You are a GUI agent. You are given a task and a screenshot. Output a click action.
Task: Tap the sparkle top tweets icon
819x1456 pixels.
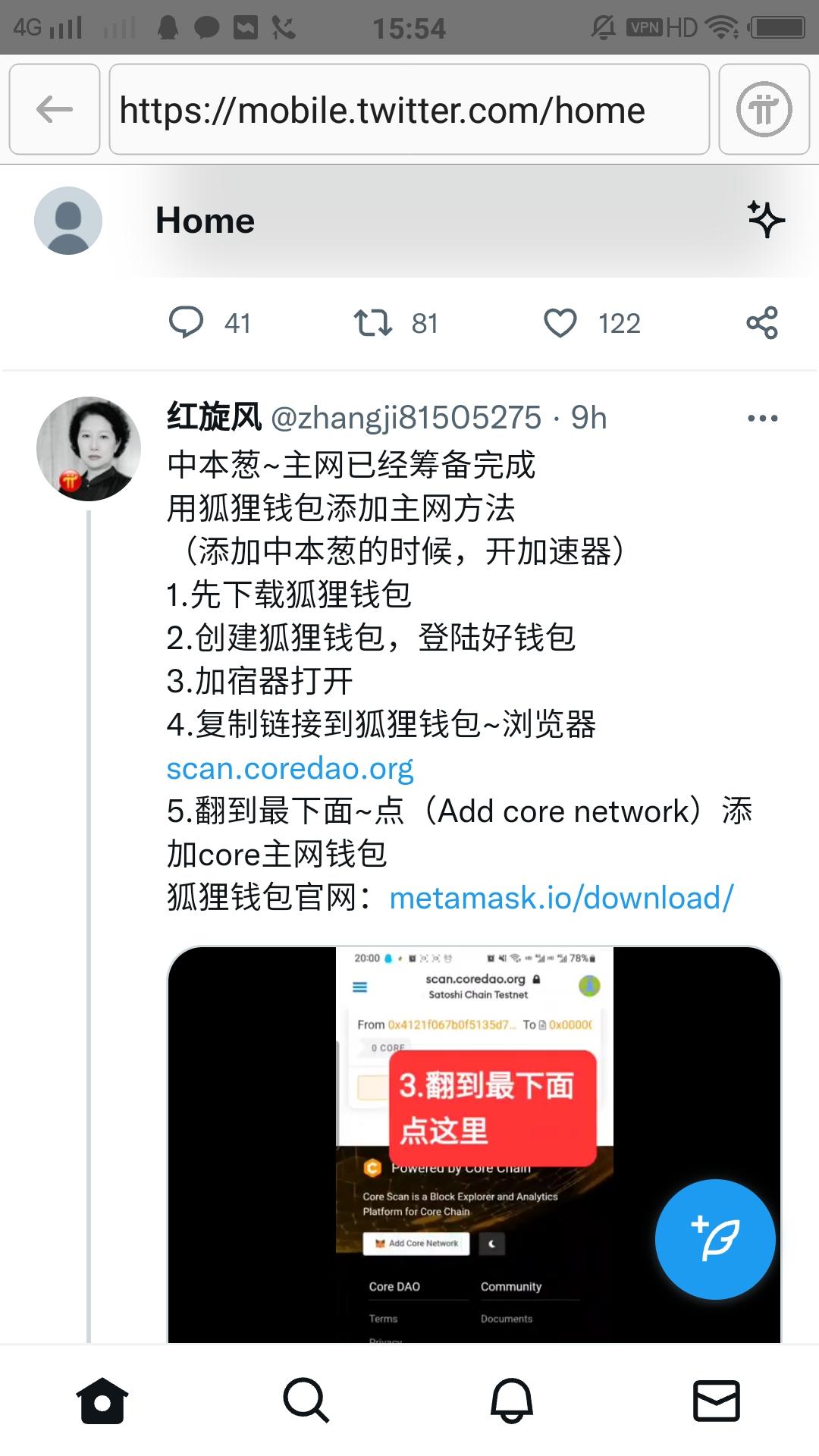[766, 220]
